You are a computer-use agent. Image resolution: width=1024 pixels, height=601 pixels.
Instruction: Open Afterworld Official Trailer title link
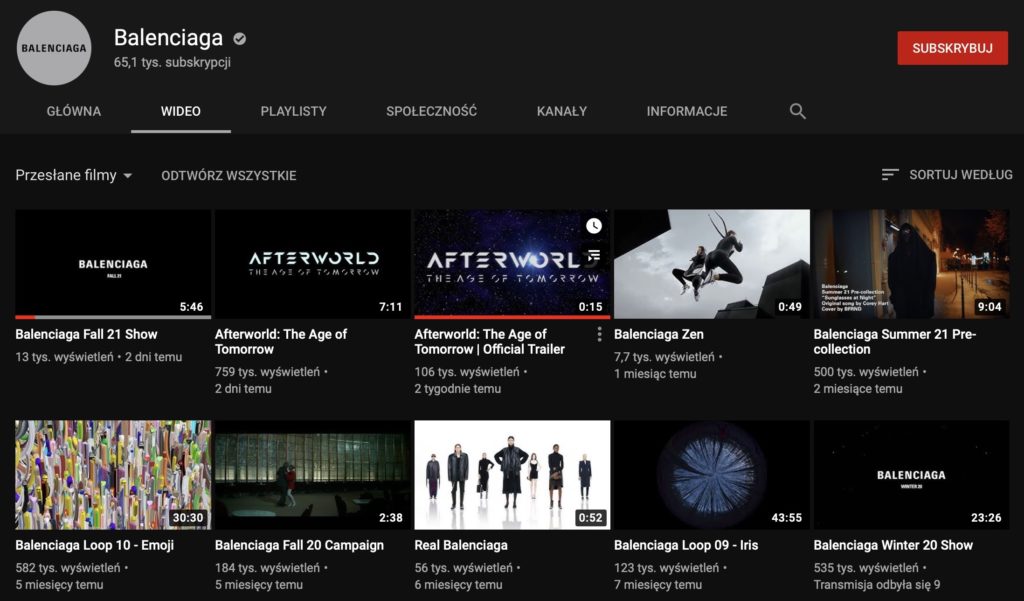(490, 342)
